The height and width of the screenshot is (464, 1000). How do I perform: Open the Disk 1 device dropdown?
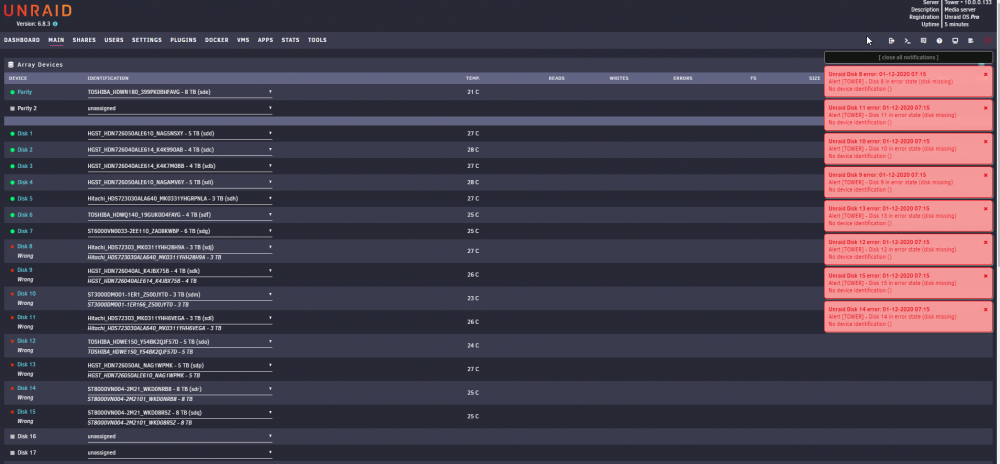tap(180, 134)
